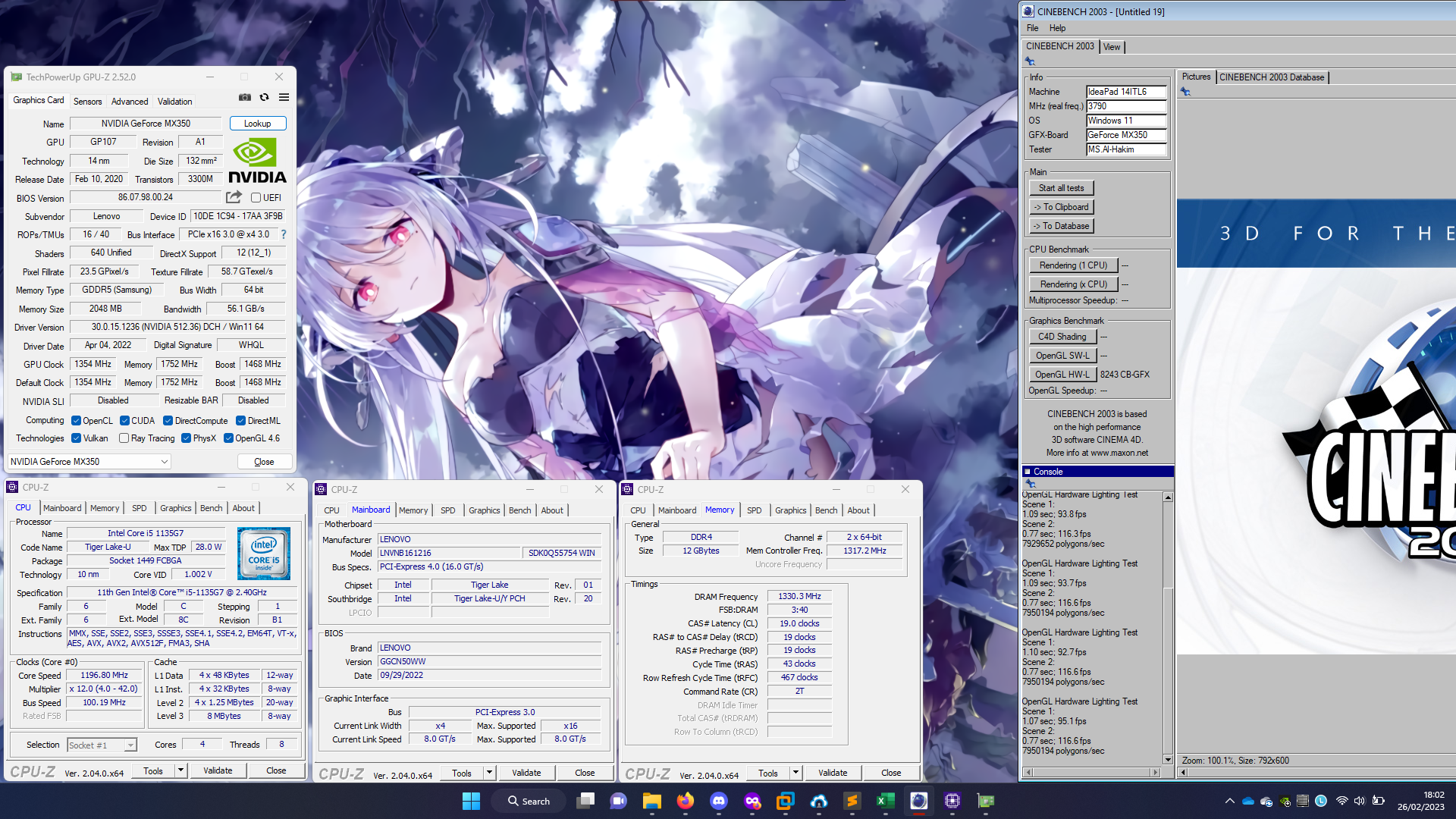This screenshot has height=819, width=1456.
Task: Open the Windows Start menu
Action: [x=471, y=801]
